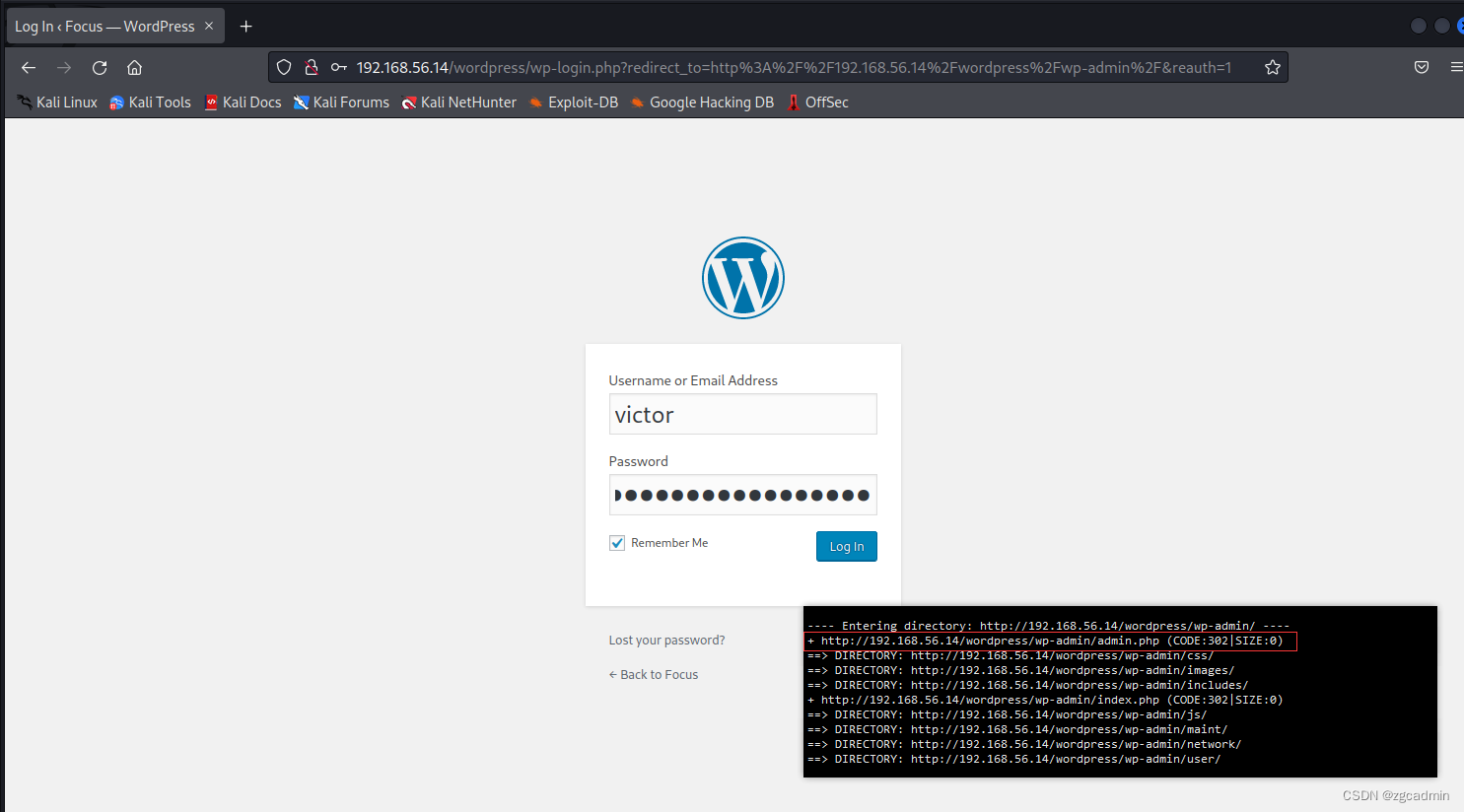Click the wp-admin/images/ directory line
The image size is (1464, 812).
(1020, 670)
